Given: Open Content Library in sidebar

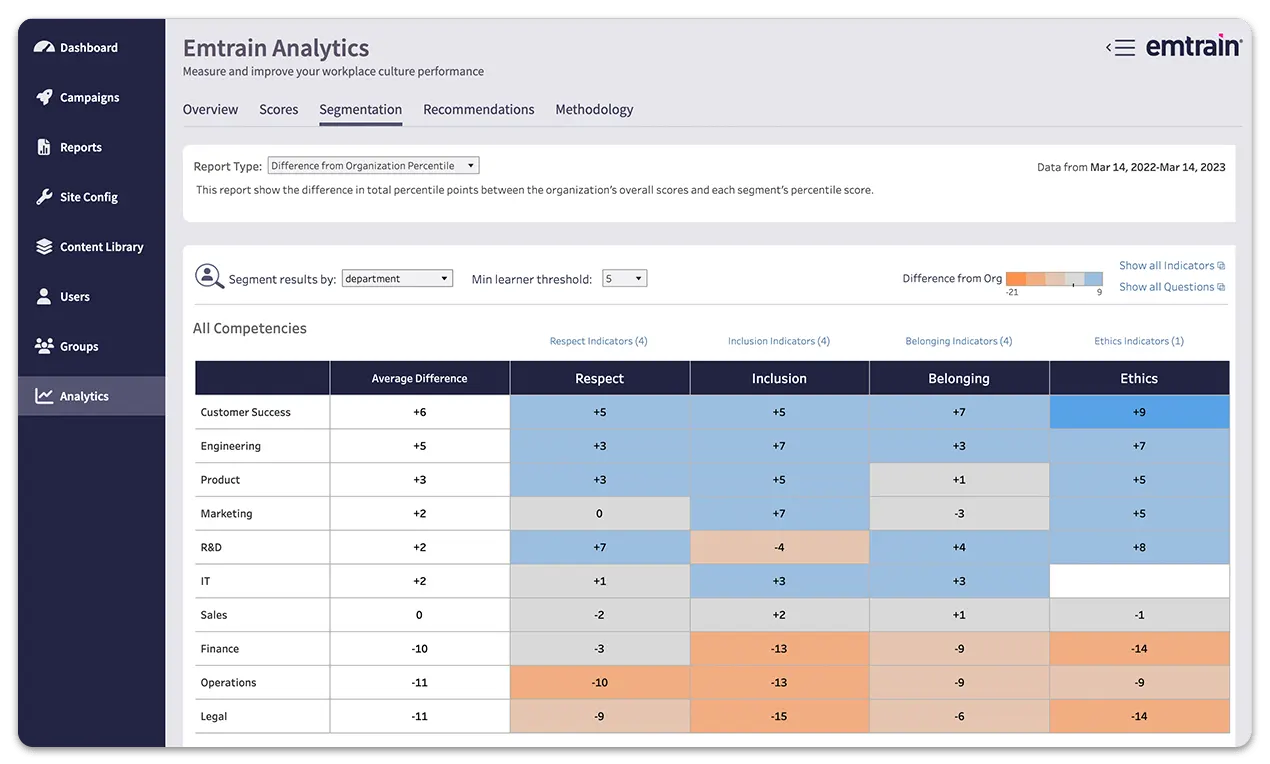Looking at the screenshot, I should (91, 247).
